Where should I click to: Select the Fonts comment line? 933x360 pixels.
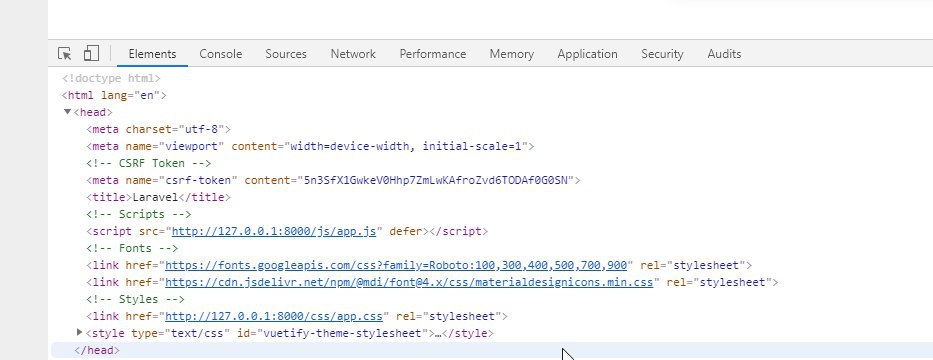pyautogui.click(x=132, y=248)
